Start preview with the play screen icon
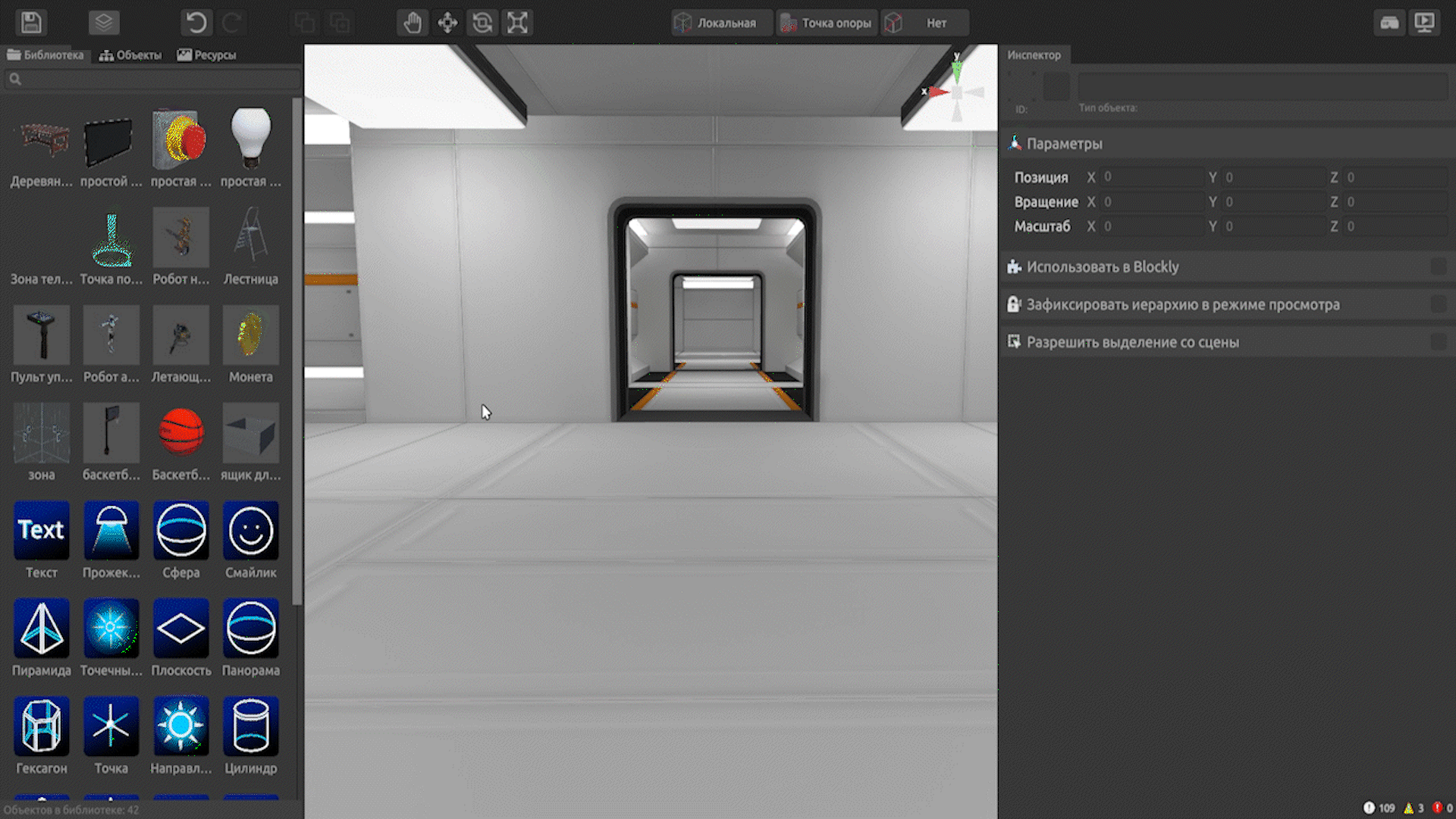The width and height of the screenshot is (1456, 819). pos(1425,23)
